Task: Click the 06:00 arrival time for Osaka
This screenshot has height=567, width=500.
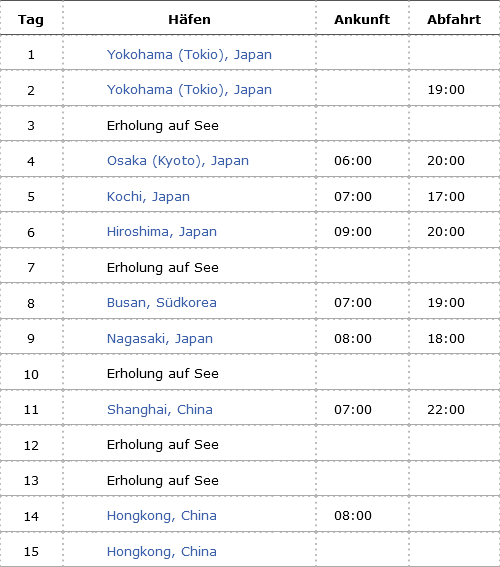Action: 353,161
